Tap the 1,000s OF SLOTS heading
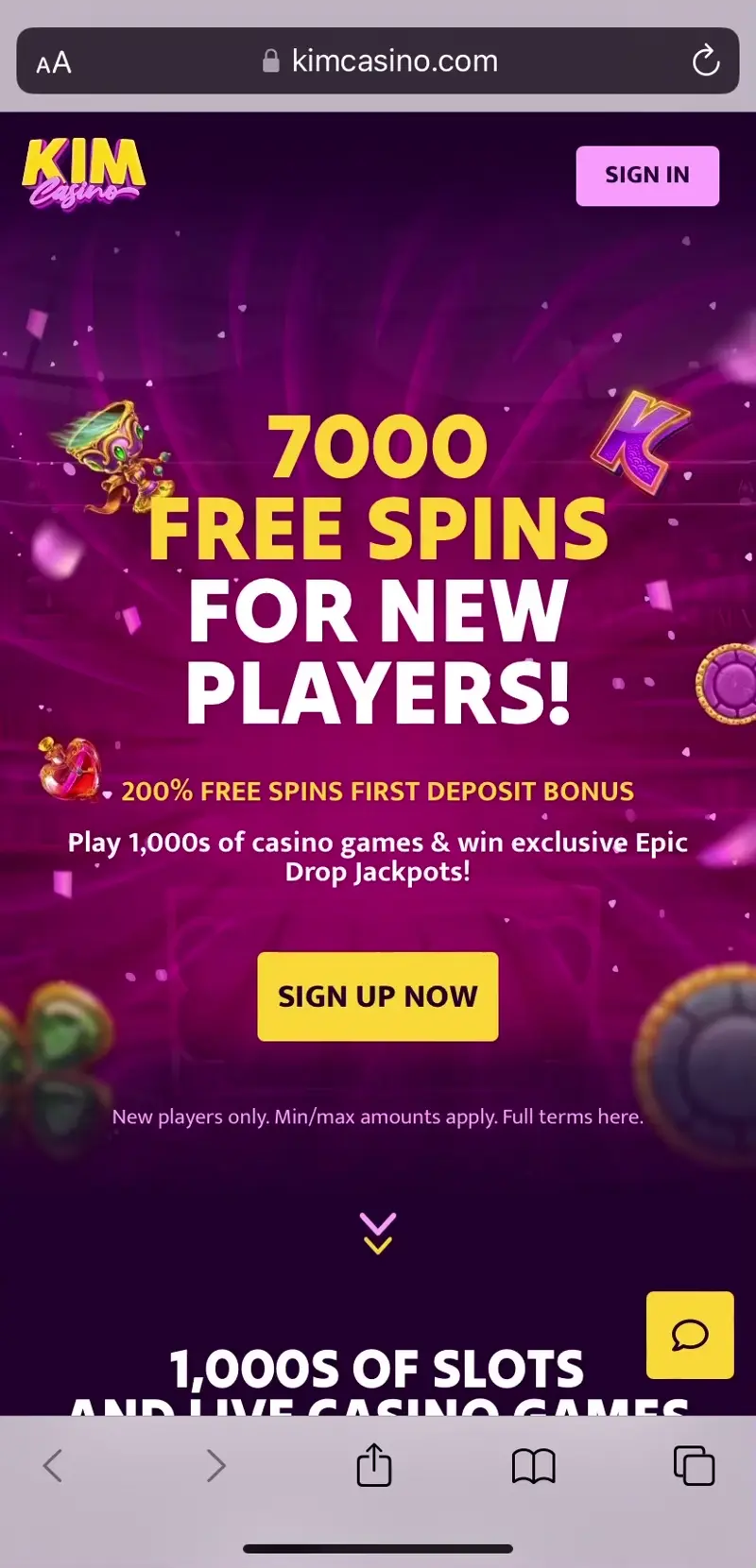This screenshot has height=1568, width=756. (376, 1369)
